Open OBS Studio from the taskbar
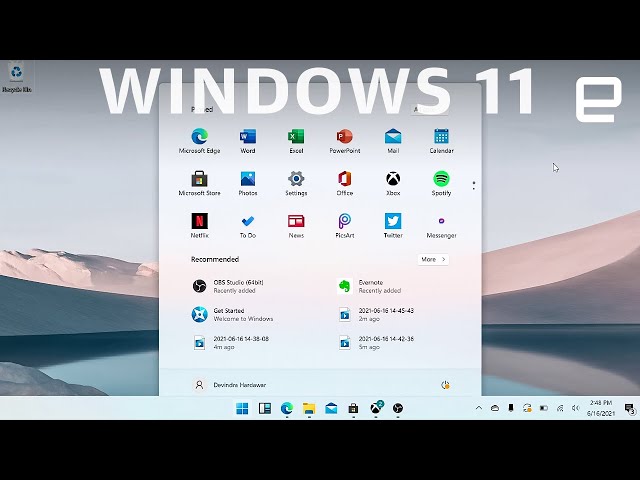Image resolution: width=640 pixels, height=480 pixels. 398,408
